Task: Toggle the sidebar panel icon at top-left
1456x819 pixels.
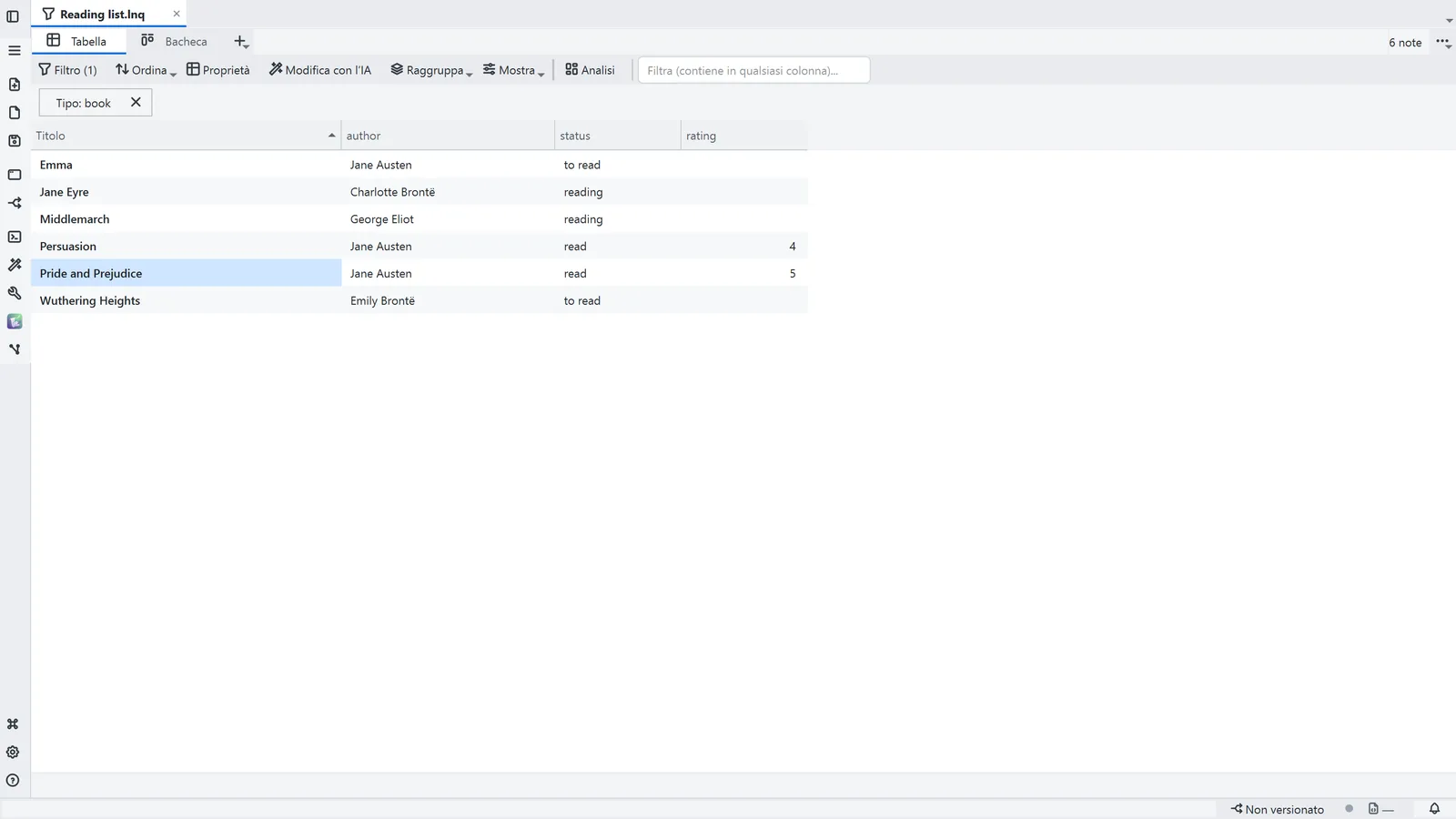Action: (13, 16)
